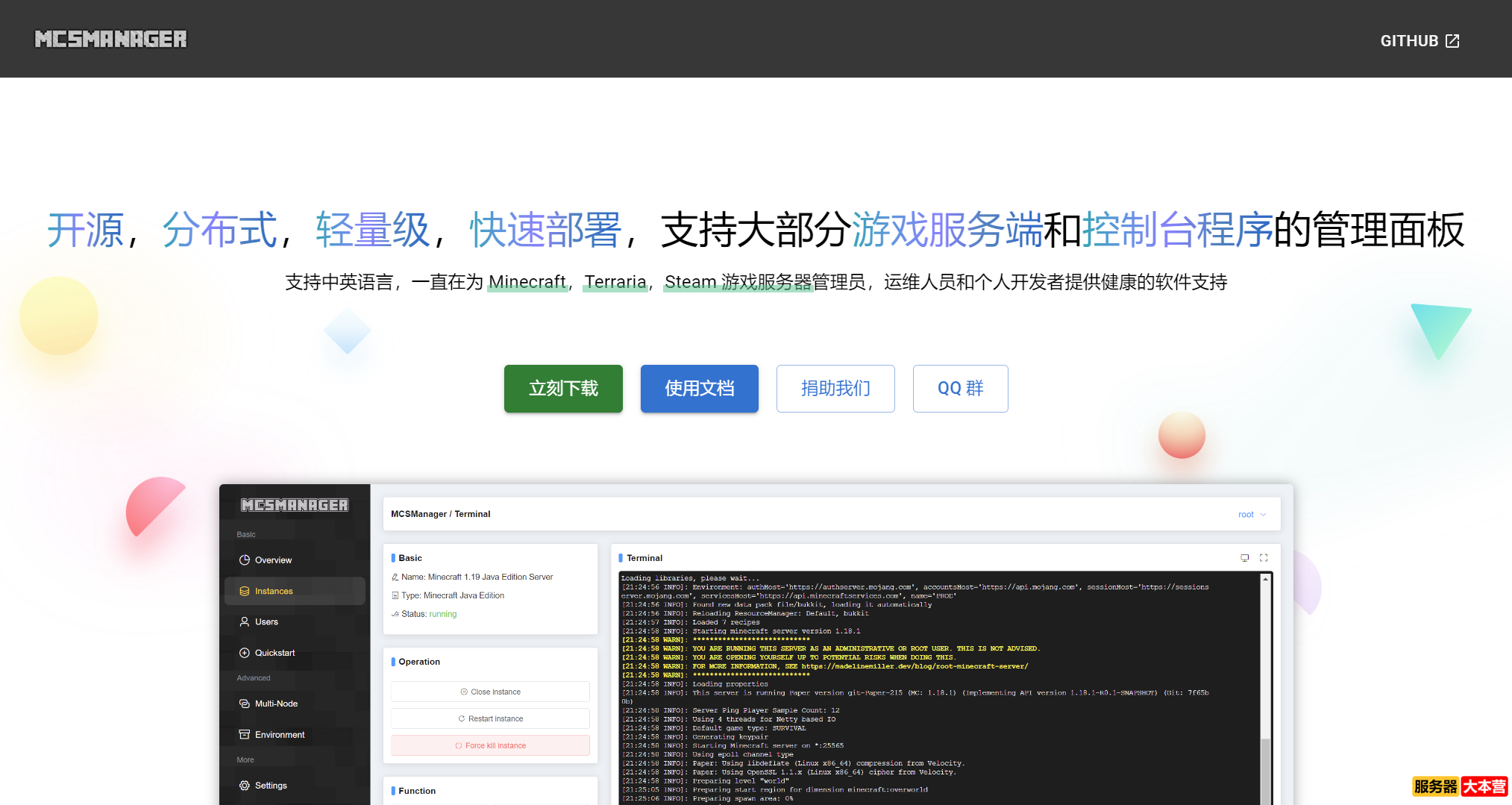This screenshot has width=1512, height=805.
Task: Open the Users page via its sidebar icon
Action: [x=245, y=621]
